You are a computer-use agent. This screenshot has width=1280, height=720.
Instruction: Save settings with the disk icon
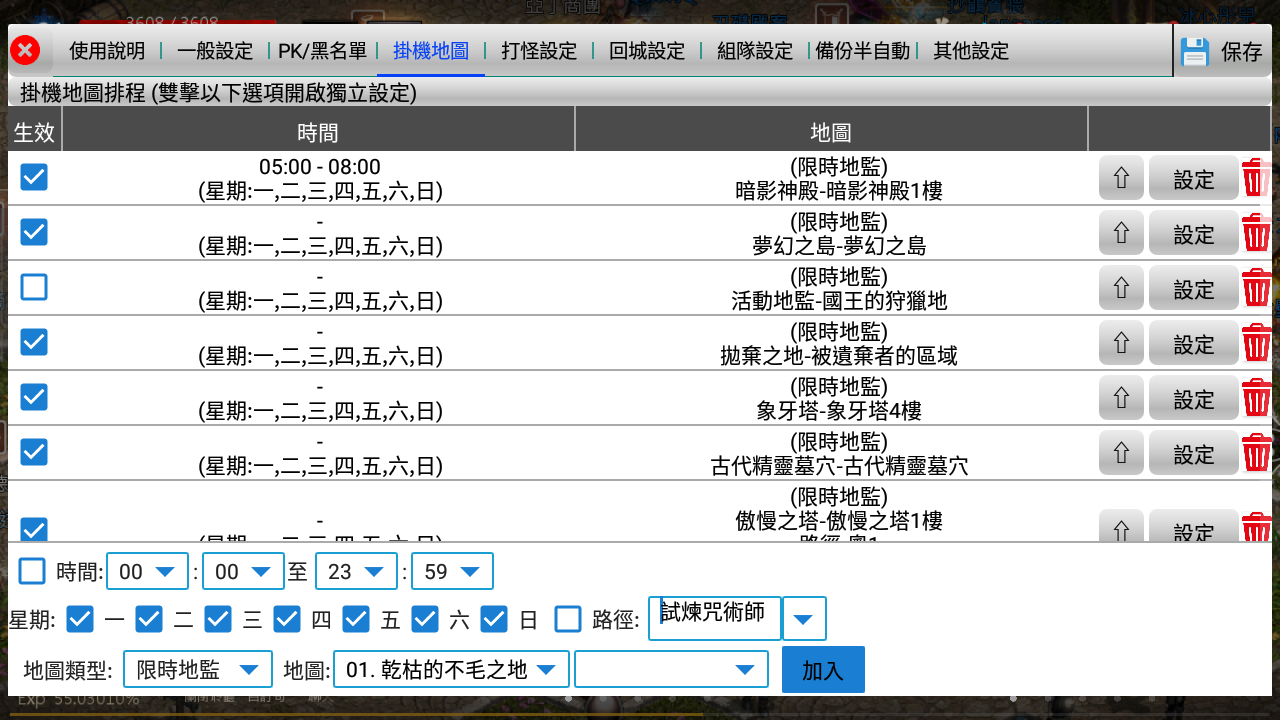pos(1194,51)
